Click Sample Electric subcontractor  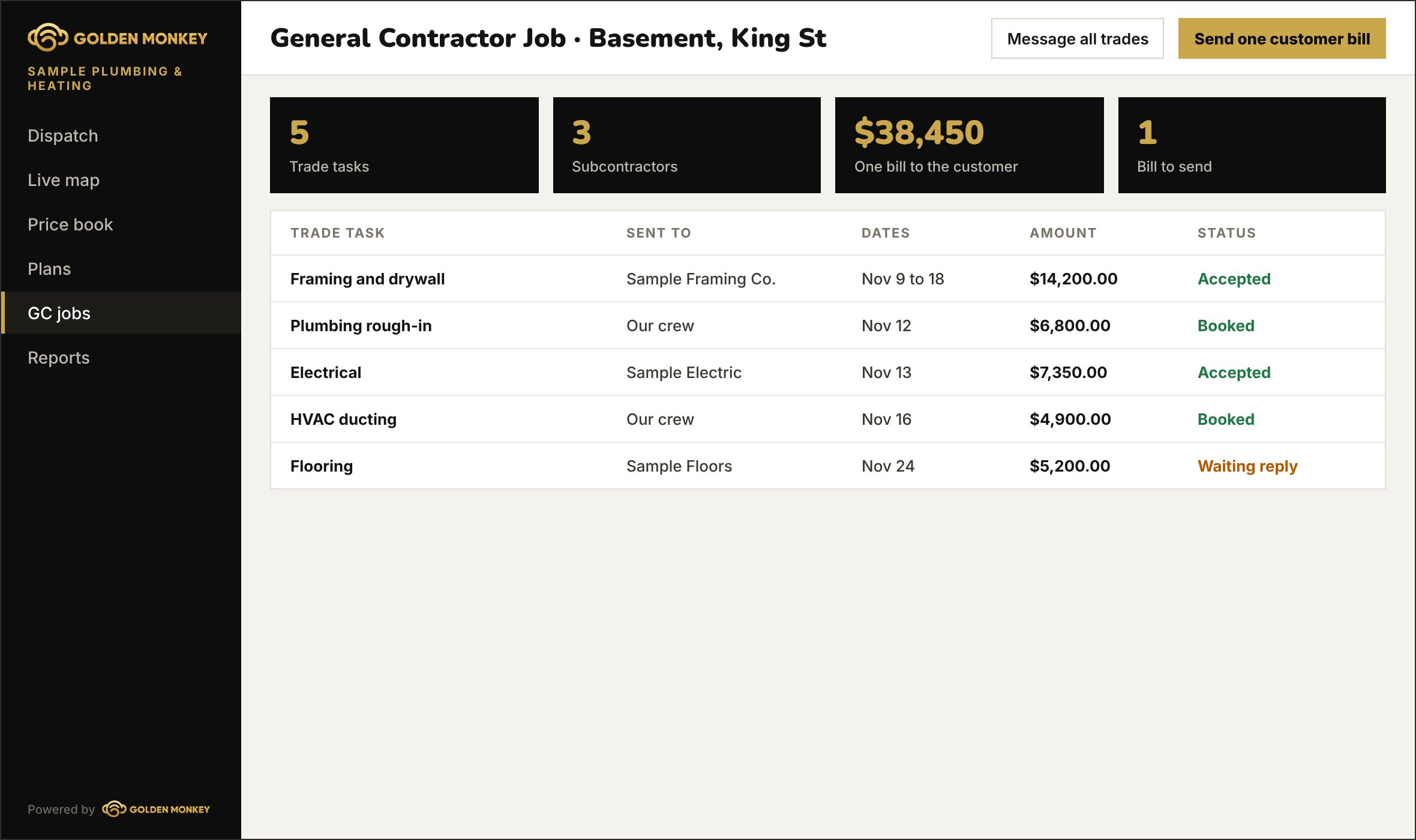coord(684,372)
